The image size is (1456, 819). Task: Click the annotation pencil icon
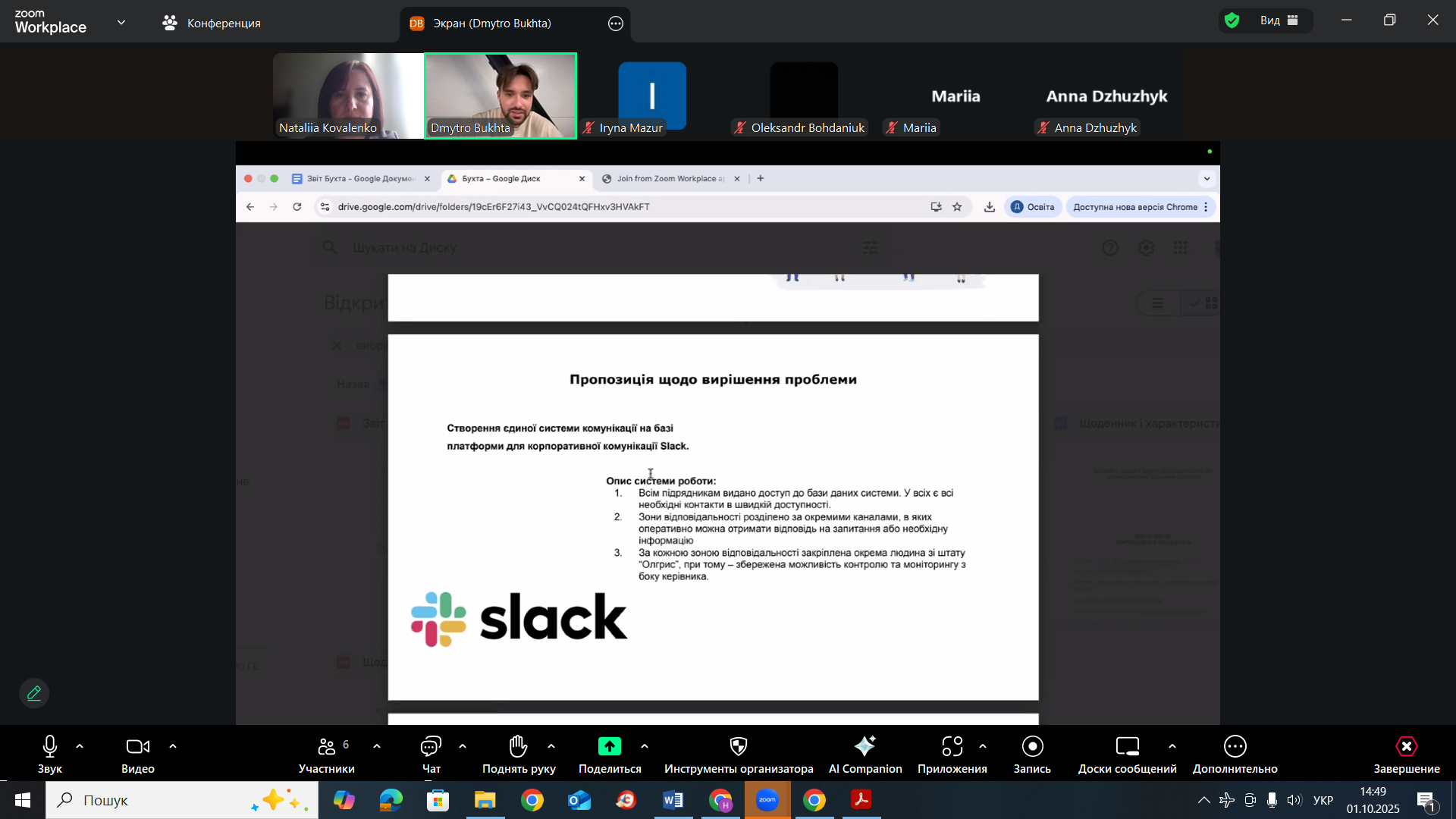pos(34,693)
